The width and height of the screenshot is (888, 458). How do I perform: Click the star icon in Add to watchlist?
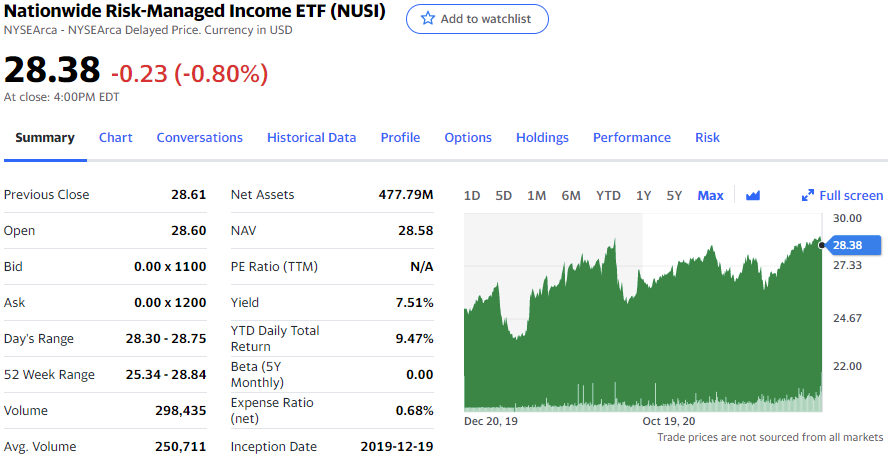coord(428,19)
